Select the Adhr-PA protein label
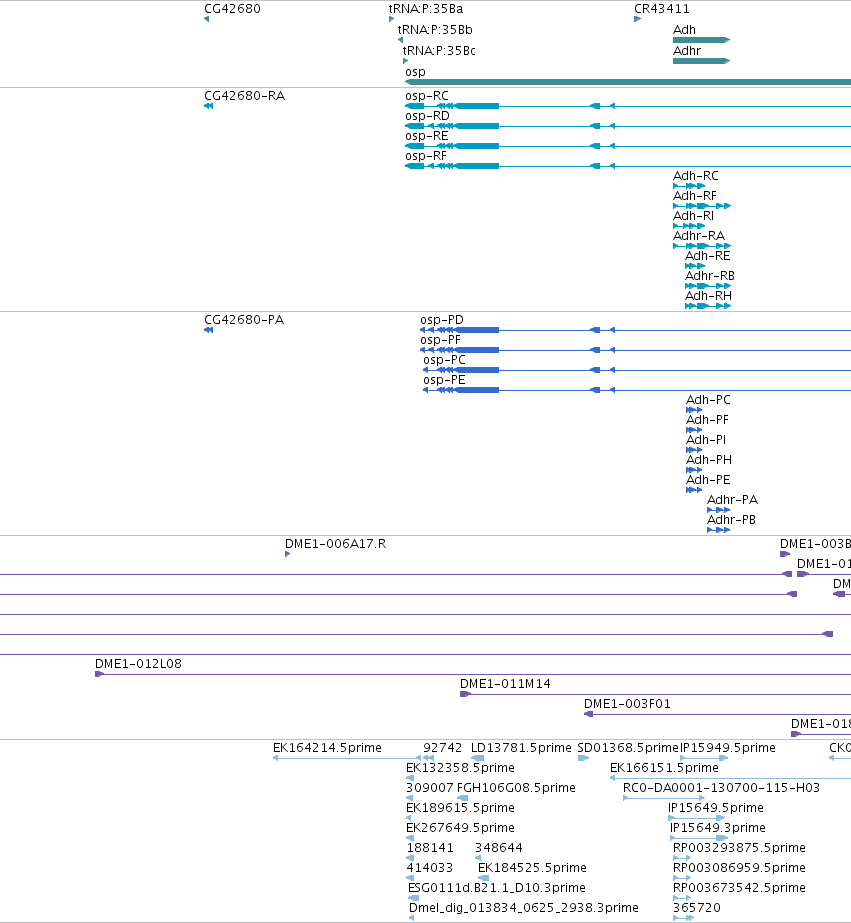This screenshot has width=851, height=923. click(733, 500)
